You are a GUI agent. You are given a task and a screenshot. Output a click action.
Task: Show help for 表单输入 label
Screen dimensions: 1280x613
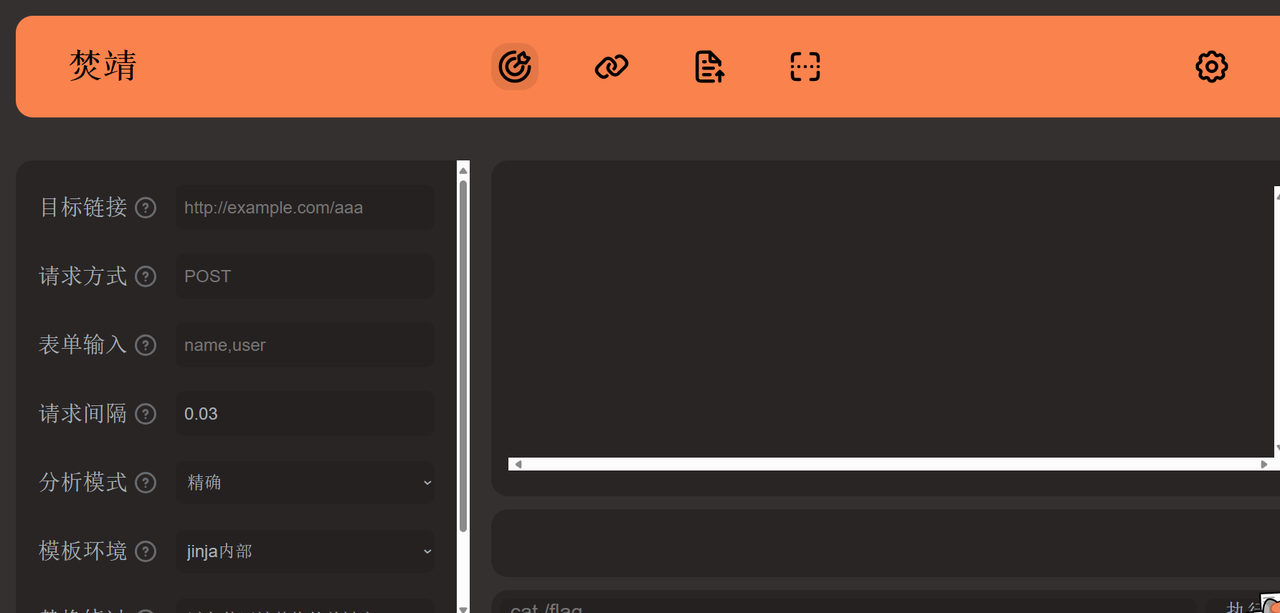[146, 345]
